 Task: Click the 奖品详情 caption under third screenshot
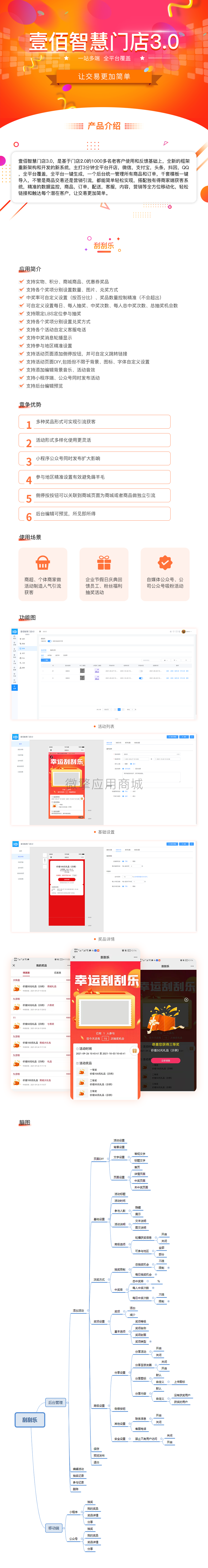[106, 939]
